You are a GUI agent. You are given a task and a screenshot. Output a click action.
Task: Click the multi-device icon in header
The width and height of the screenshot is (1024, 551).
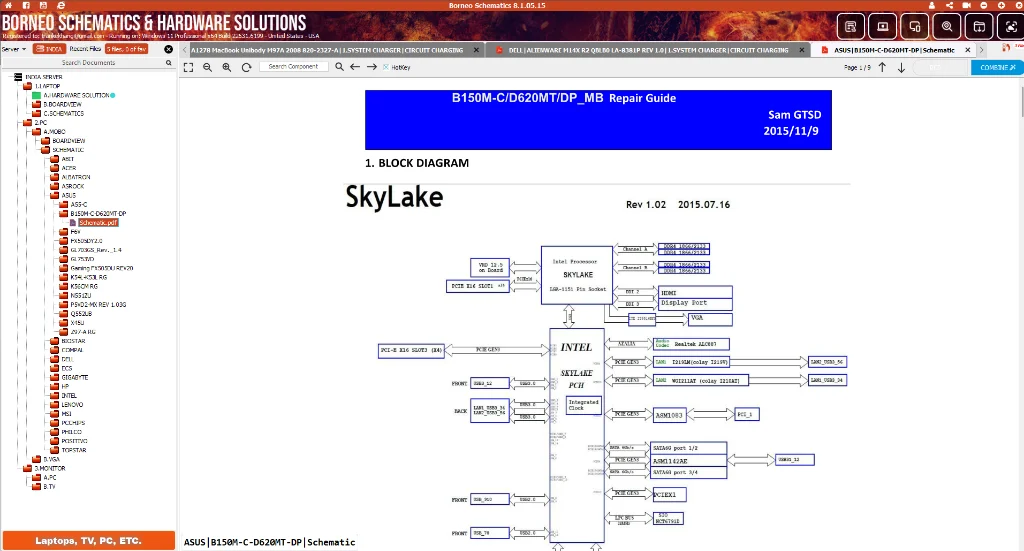[914, 27]
